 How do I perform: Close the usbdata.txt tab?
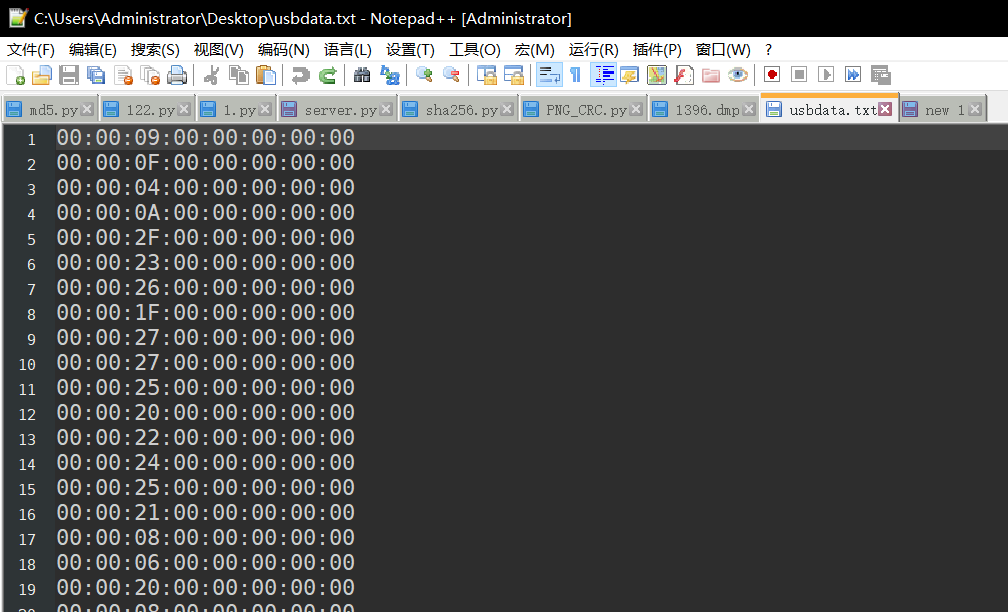tap(885, 110)
